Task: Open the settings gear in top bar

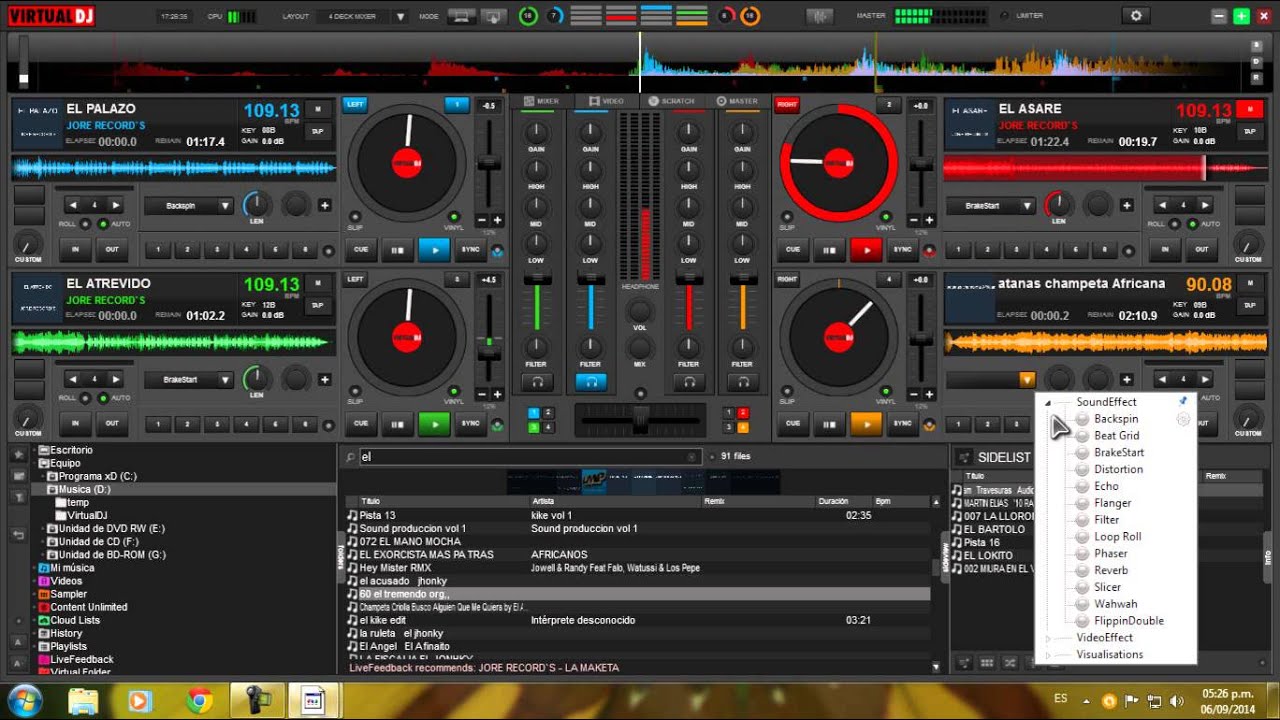Action: [x=1134, y=16]
